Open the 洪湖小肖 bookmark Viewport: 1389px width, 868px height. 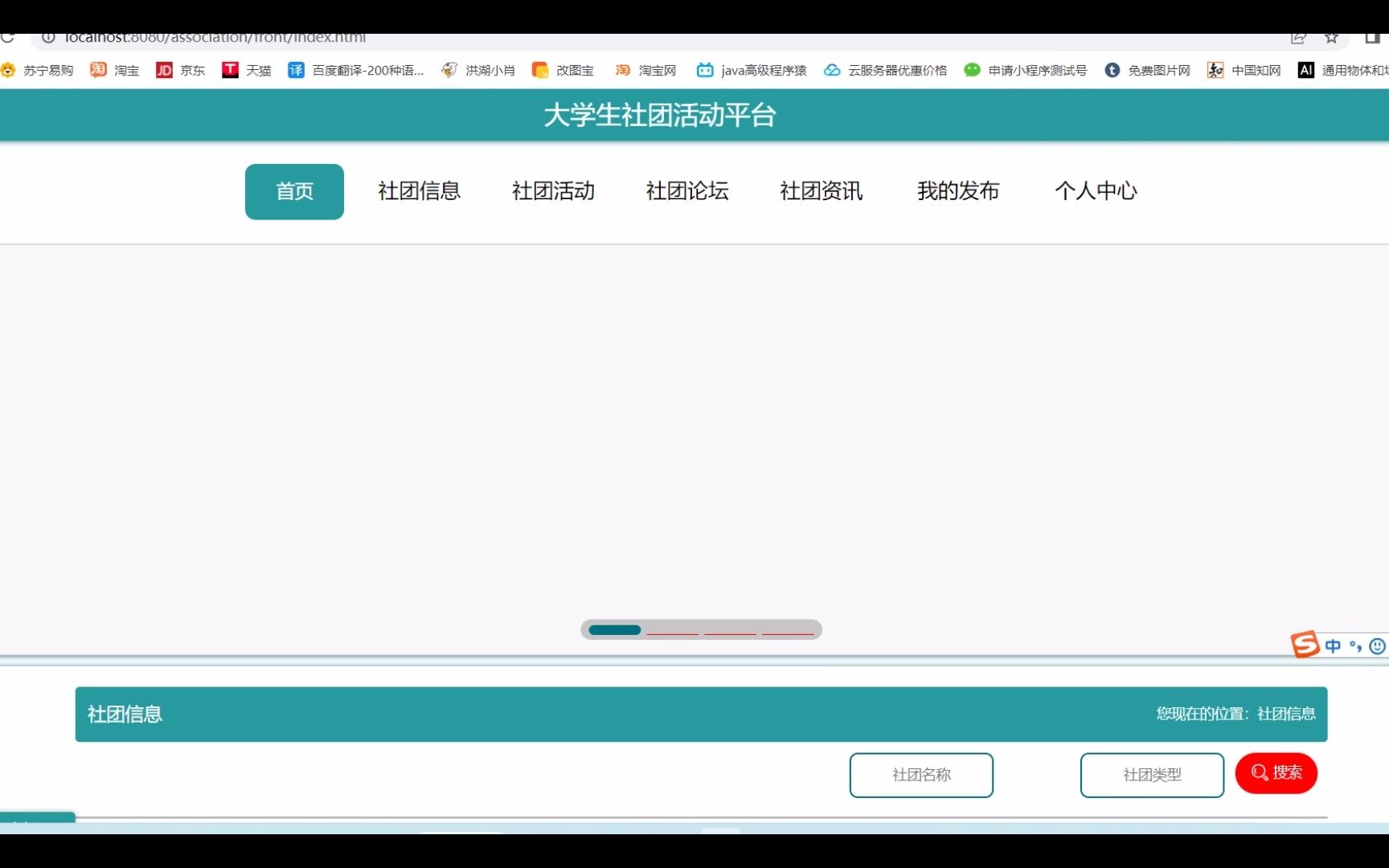click(x=478, y=71)
